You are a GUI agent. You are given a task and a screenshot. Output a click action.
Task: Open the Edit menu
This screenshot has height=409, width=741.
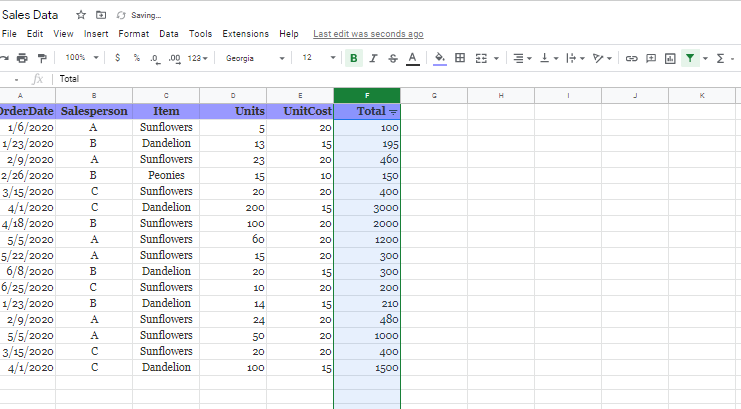34,34
